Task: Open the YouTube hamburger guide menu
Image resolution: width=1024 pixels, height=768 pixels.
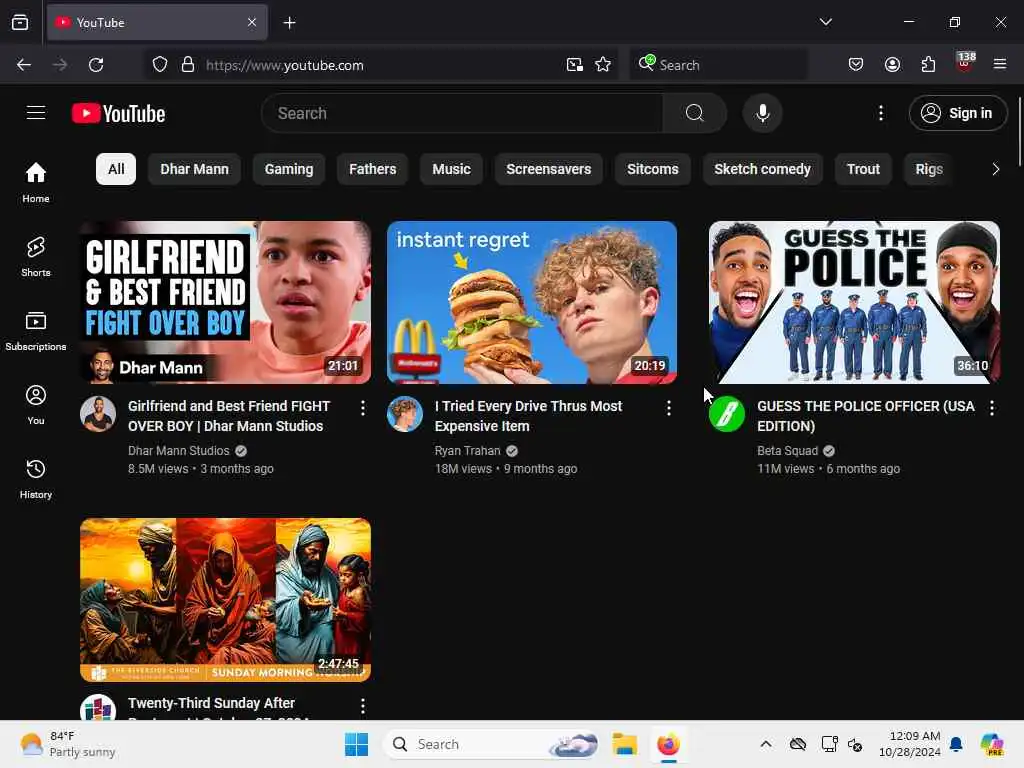Action: pyautogui.click(x=36, y=113)
